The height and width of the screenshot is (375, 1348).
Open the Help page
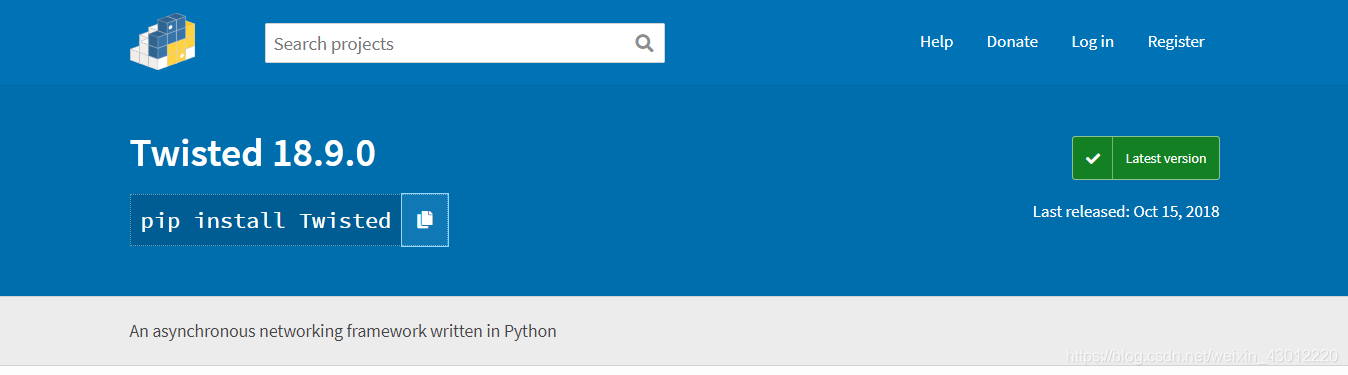tap(936, 42)
